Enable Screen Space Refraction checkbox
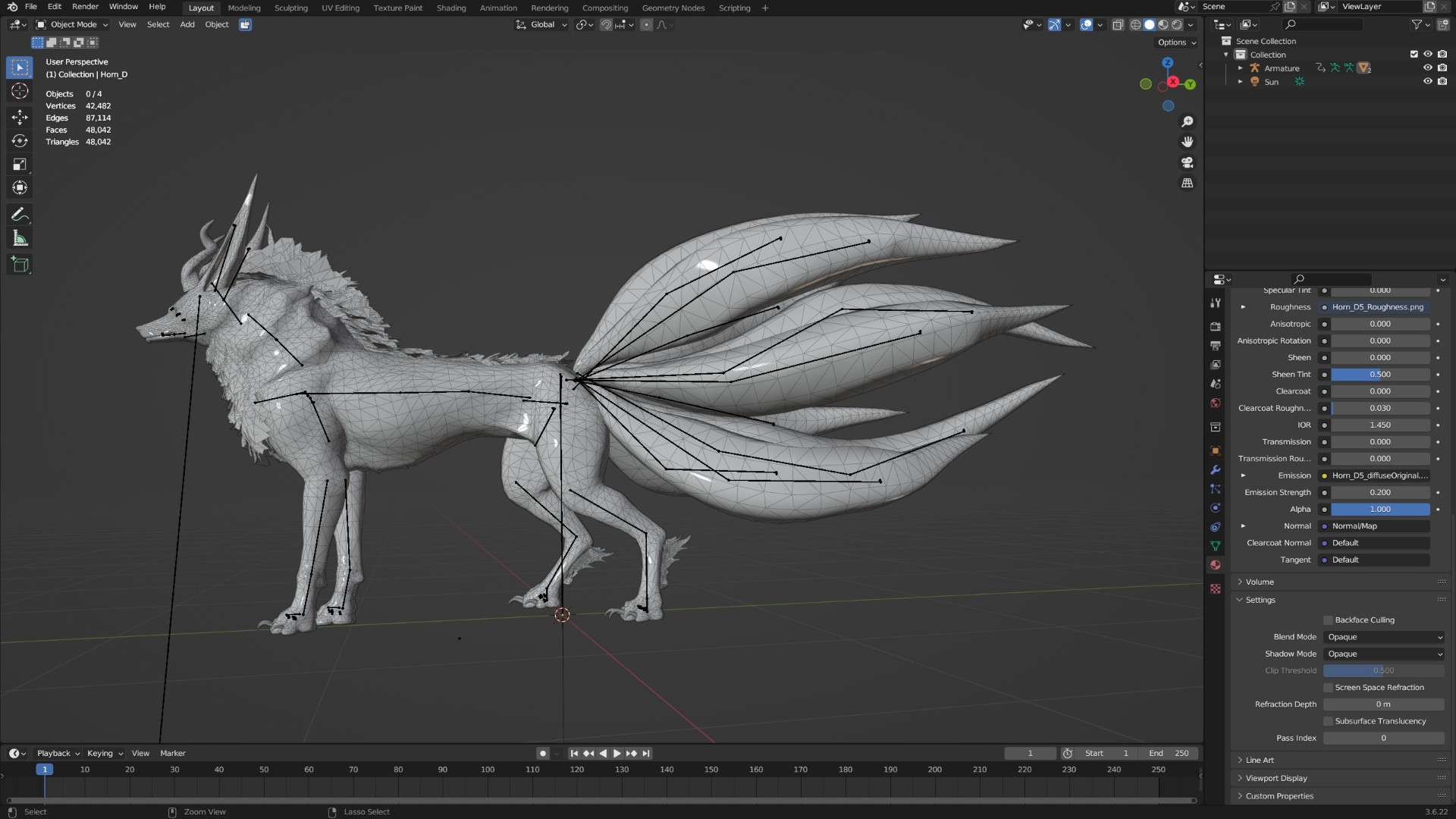Image resolution: width=1456 pixels, height=819 pixels. 1329,688
